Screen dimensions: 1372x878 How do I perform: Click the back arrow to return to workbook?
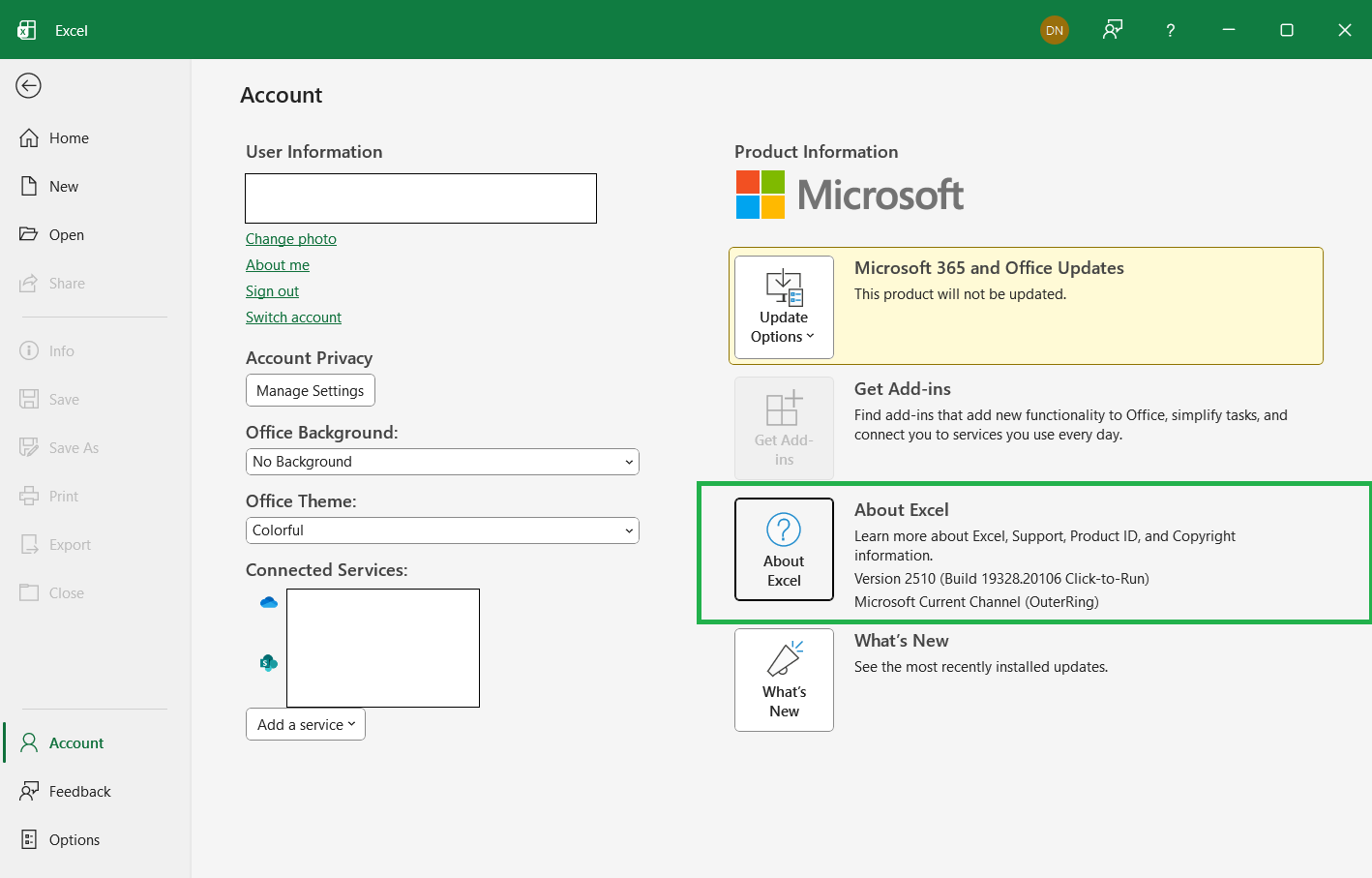[x=28, y=86]
